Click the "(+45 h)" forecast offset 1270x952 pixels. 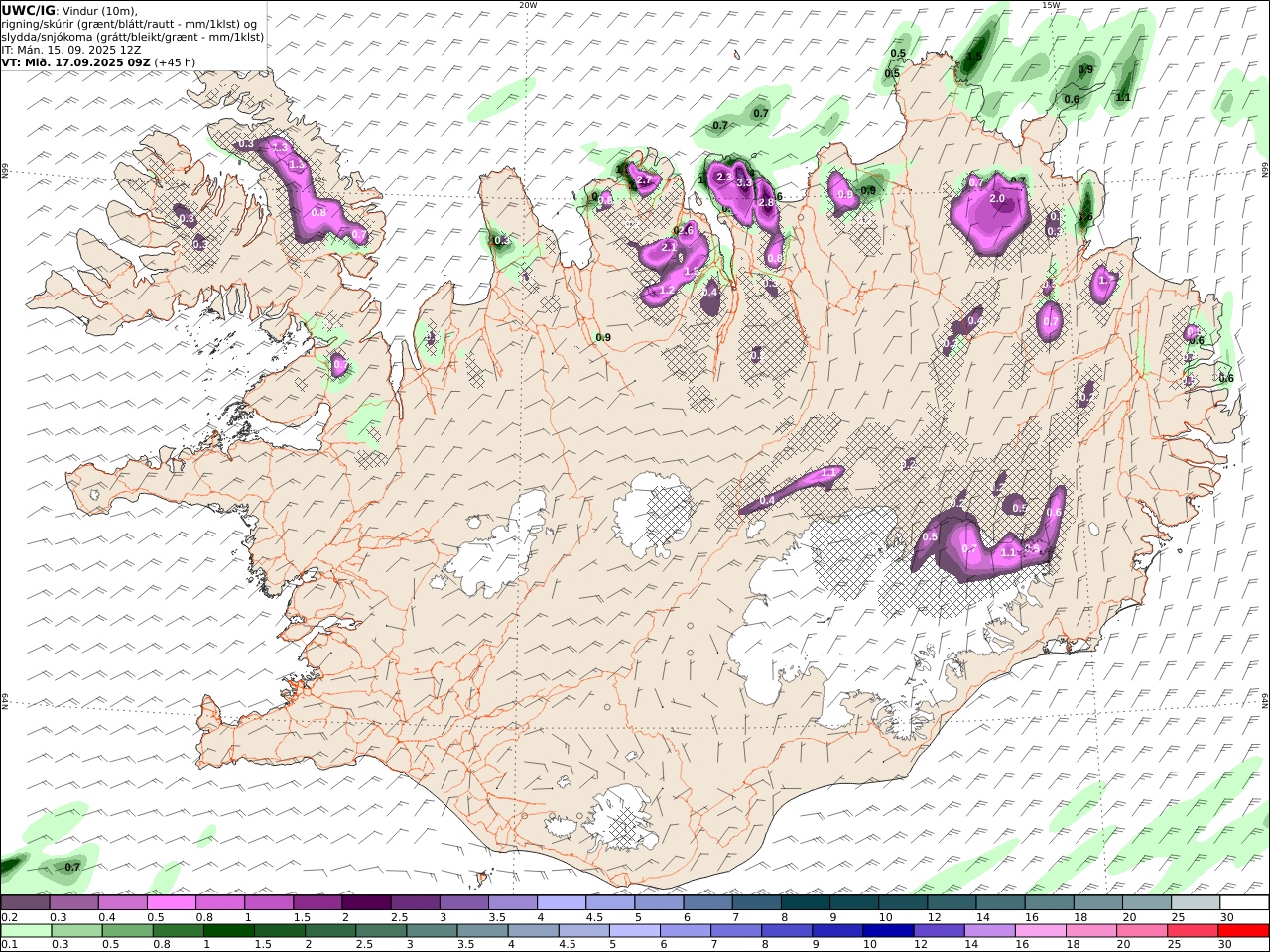(175, 61)
